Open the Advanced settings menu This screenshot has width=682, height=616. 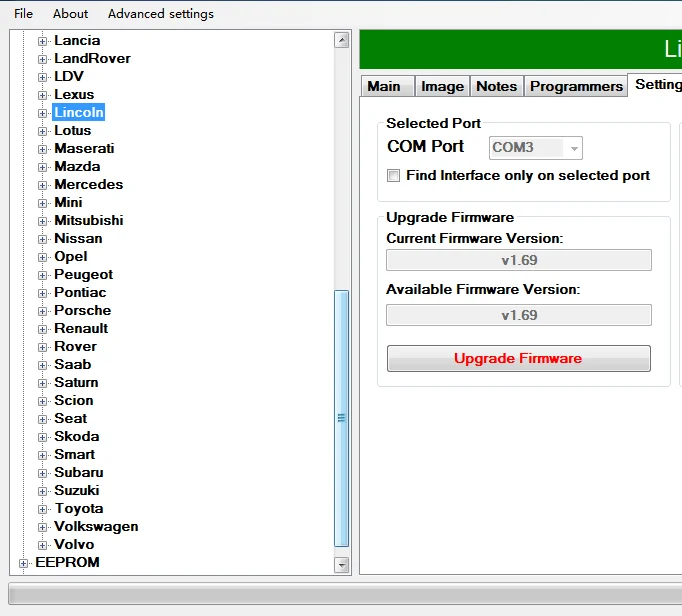point(161,14)
